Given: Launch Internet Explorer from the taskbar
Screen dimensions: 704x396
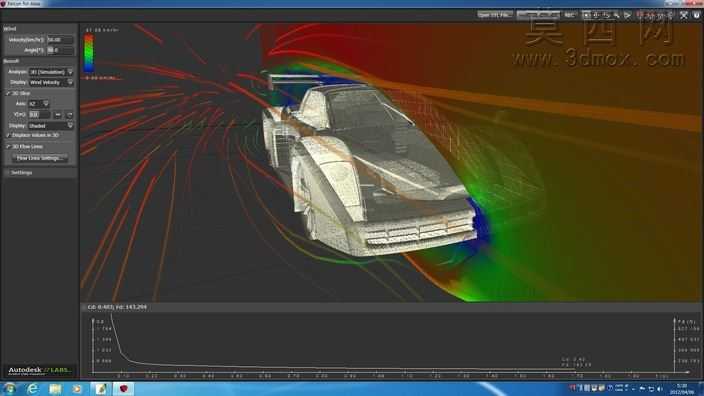Looking at the screenshot, I should [32, 389].
